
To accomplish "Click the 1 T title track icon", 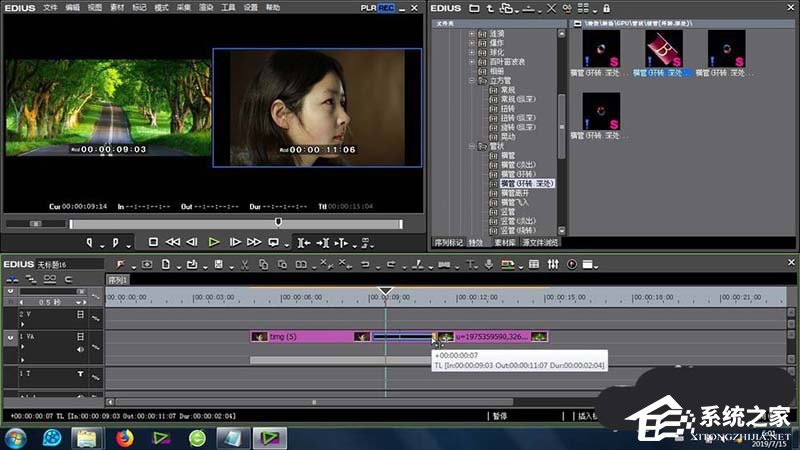I will [79, 373].
